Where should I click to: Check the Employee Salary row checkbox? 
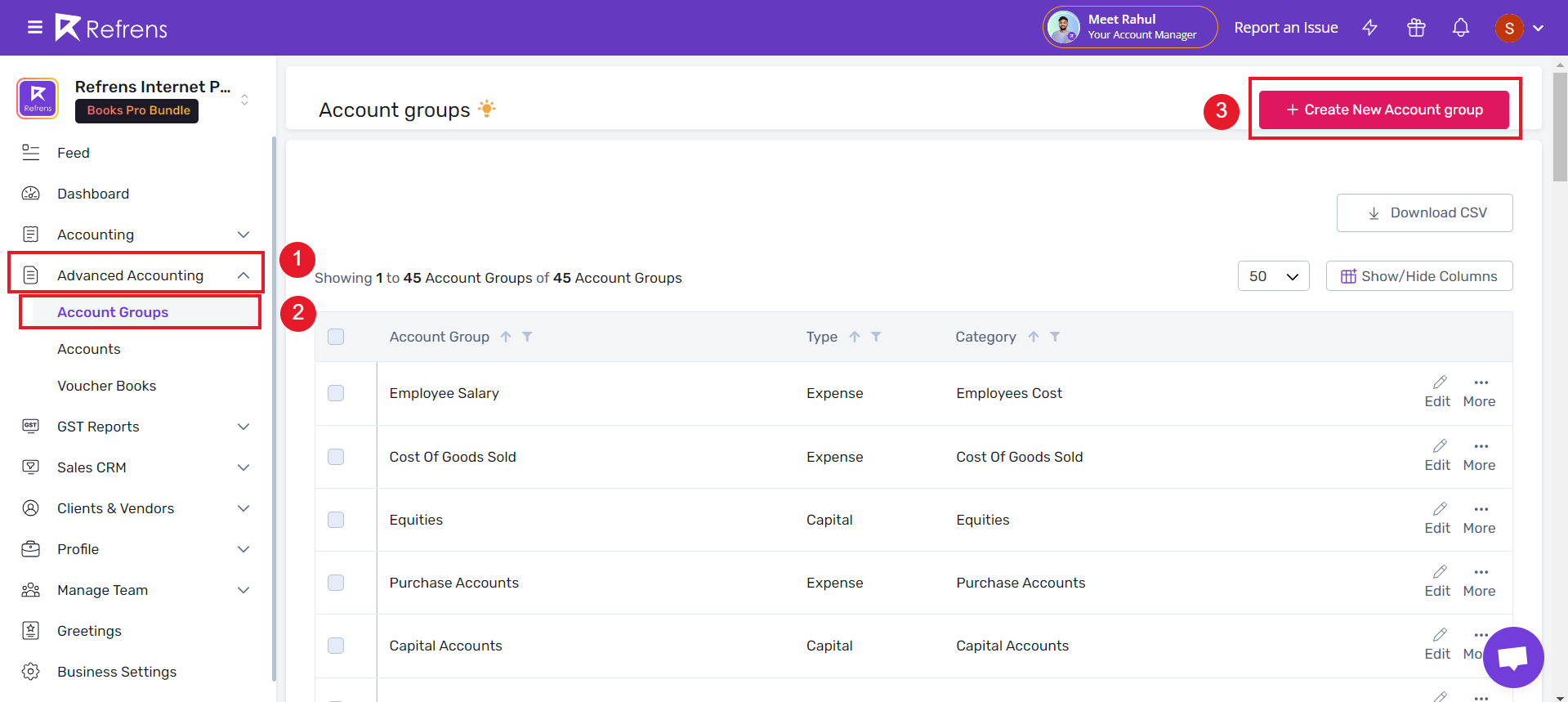(336, 393)
